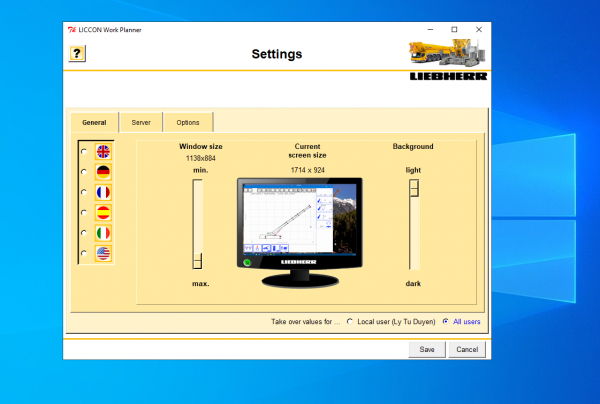Switch to the General tab
Screen dimensions: 600x404
pyautogui.click(x=94, y=122)
